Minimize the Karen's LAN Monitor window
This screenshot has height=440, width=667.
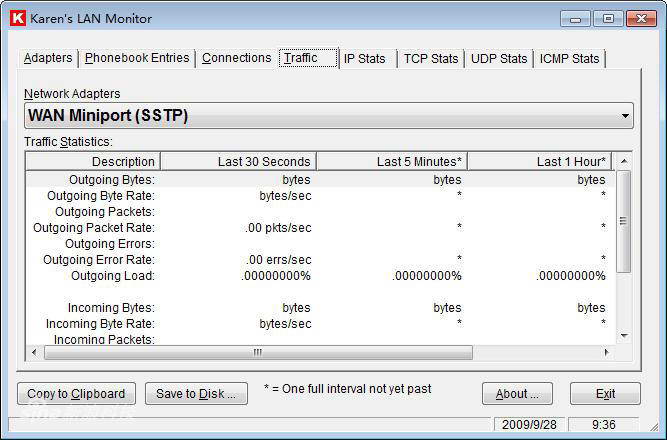575,19
